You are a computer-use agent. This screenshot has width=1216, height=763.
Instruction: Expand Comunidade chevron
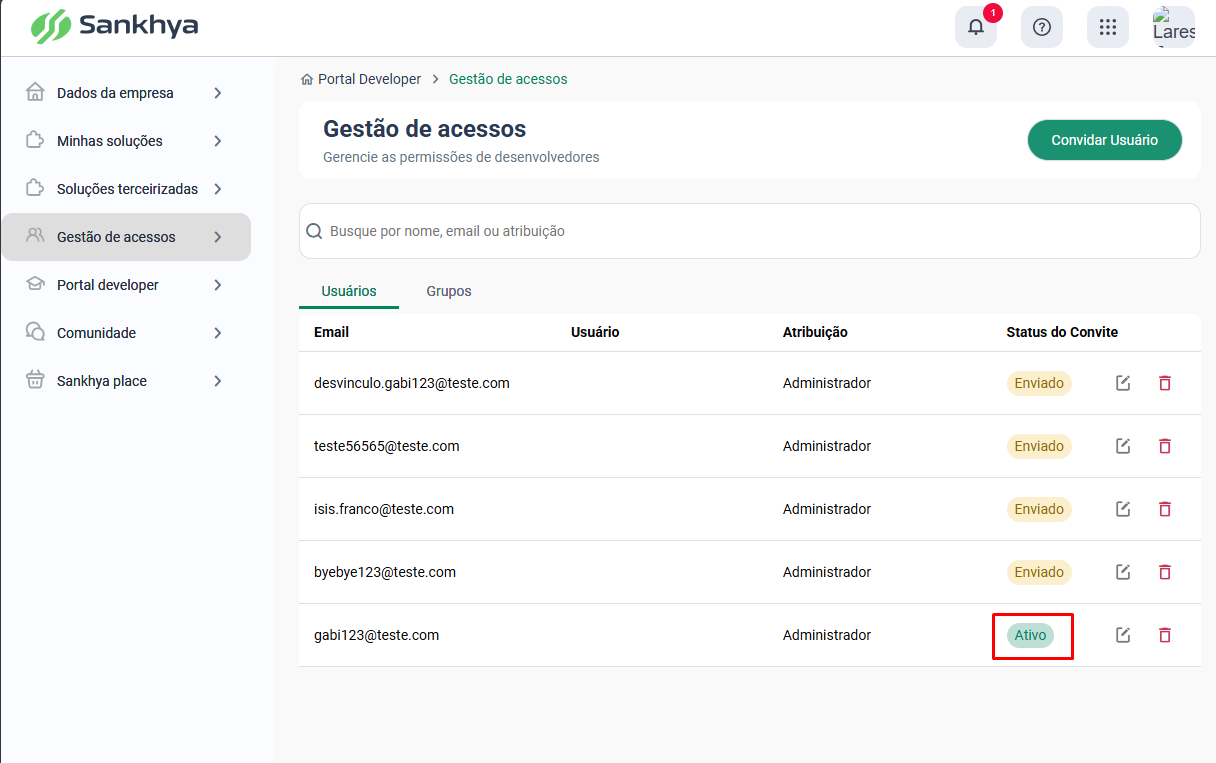[x=218, y=333]
